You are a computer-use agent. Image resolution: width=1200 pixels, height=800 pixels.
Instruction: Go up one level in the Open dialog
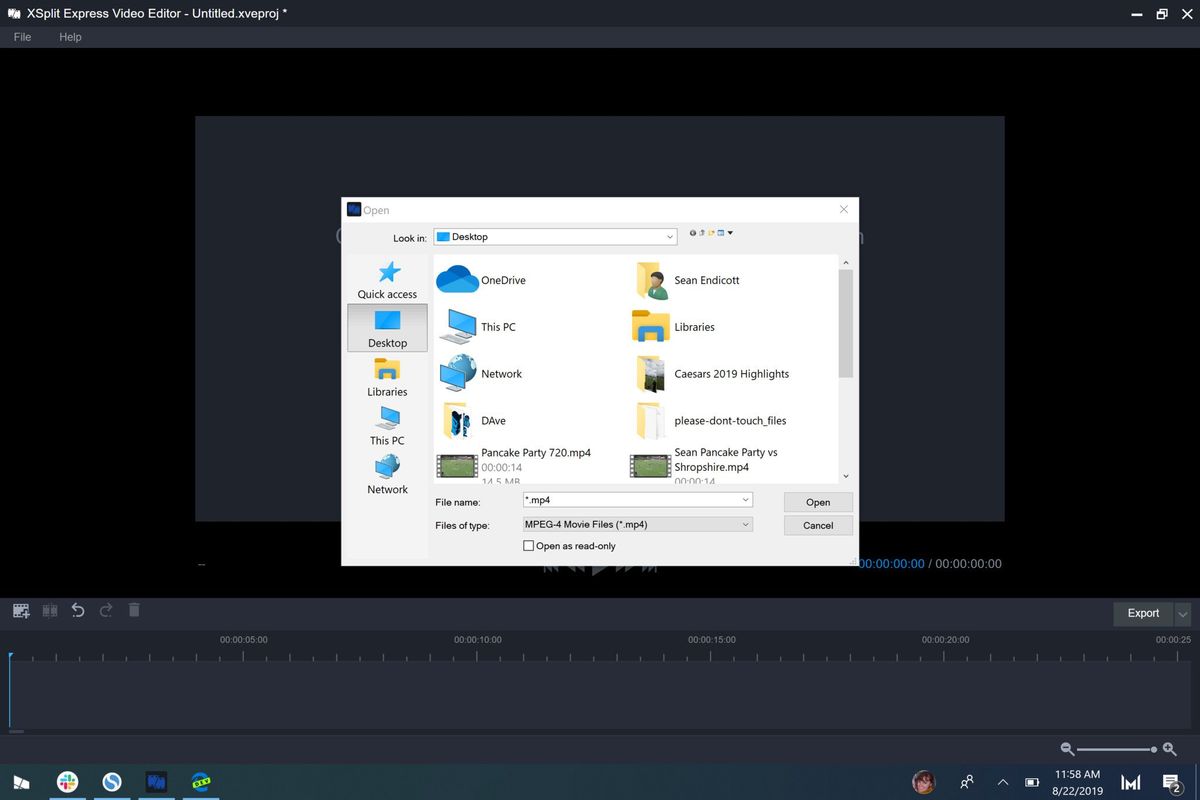click(x=701, y=233)
